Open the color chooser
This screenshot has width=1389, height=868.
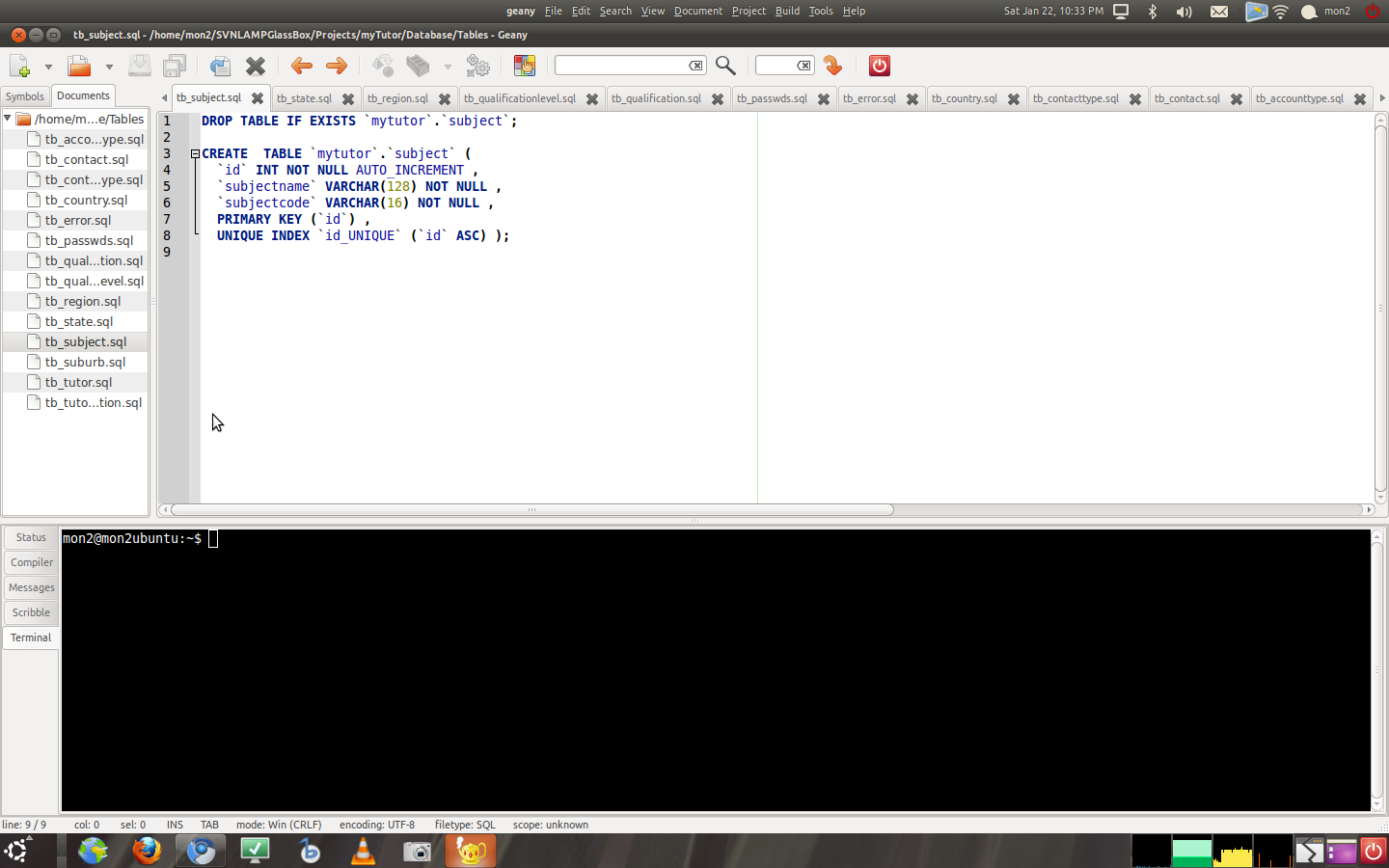(x=525, y=66)
